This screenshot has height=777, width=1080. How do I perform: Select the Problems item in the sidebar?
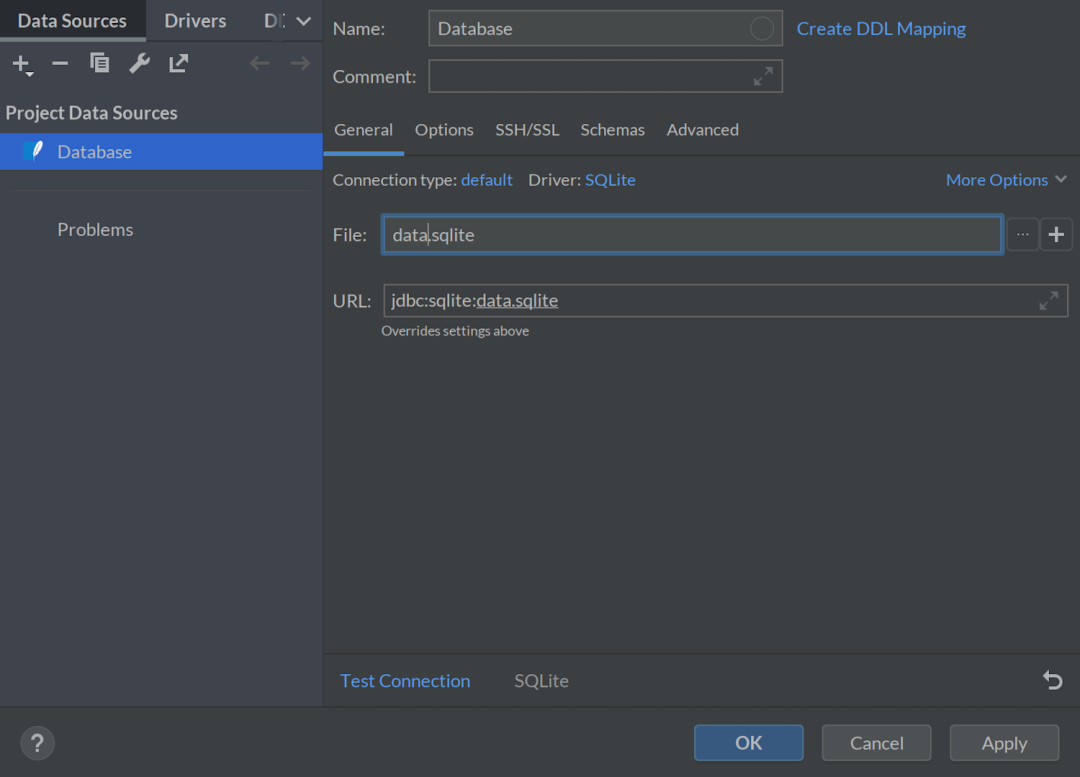coord(95,229)
